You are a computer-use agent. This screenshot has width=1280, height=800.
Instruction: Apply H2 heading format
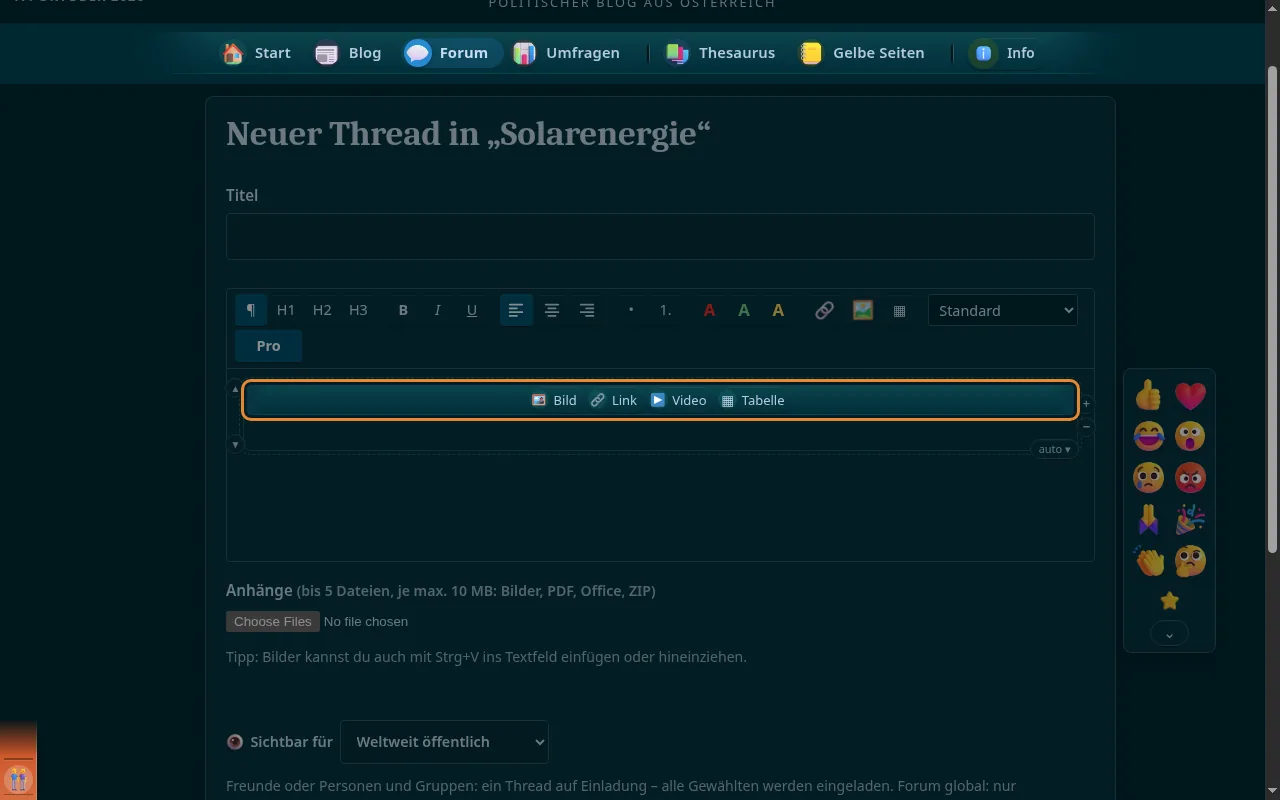(322, 310)
